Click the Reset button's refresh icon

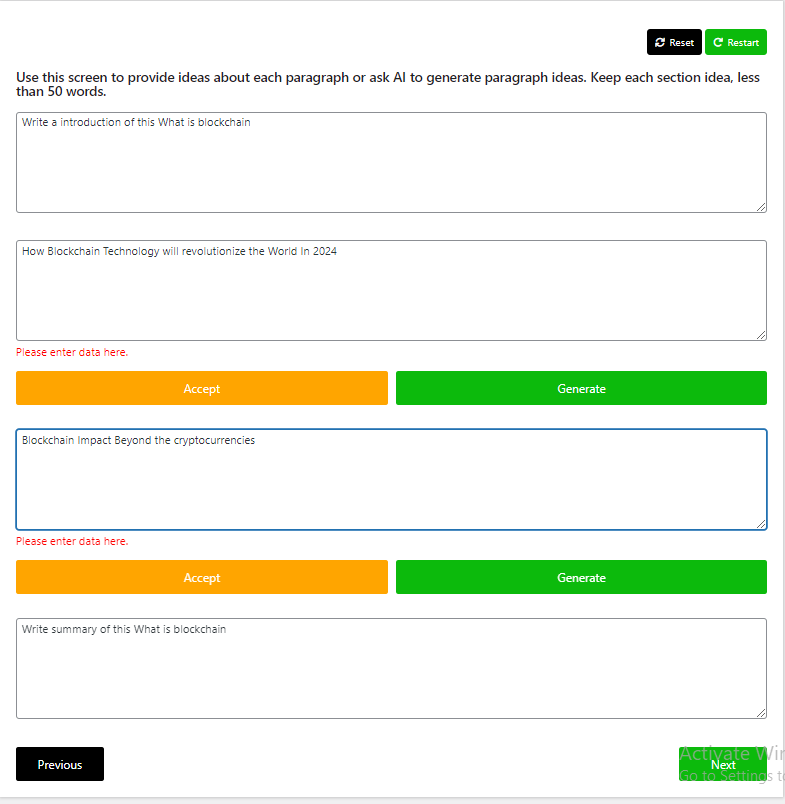pyautogui.click(x=660, y=43)
